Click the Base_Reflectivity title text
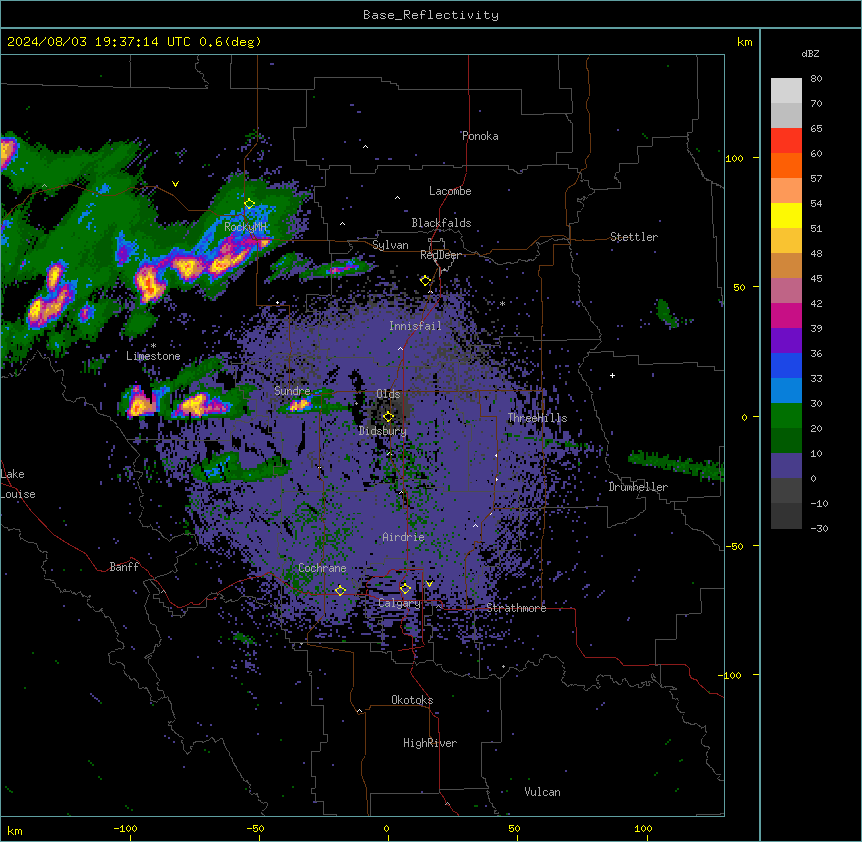The image size is (862, 842). 431,15
